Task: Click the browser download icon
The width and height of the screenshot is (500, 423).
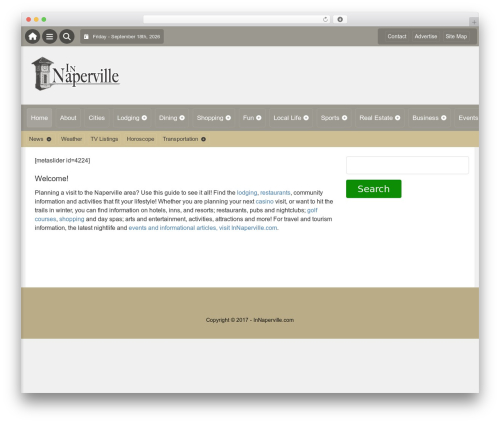Action: click(340, 19)
